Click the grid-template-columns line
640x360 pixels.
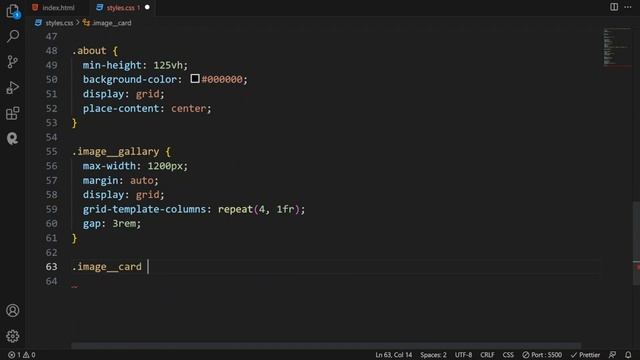point(194,209)
